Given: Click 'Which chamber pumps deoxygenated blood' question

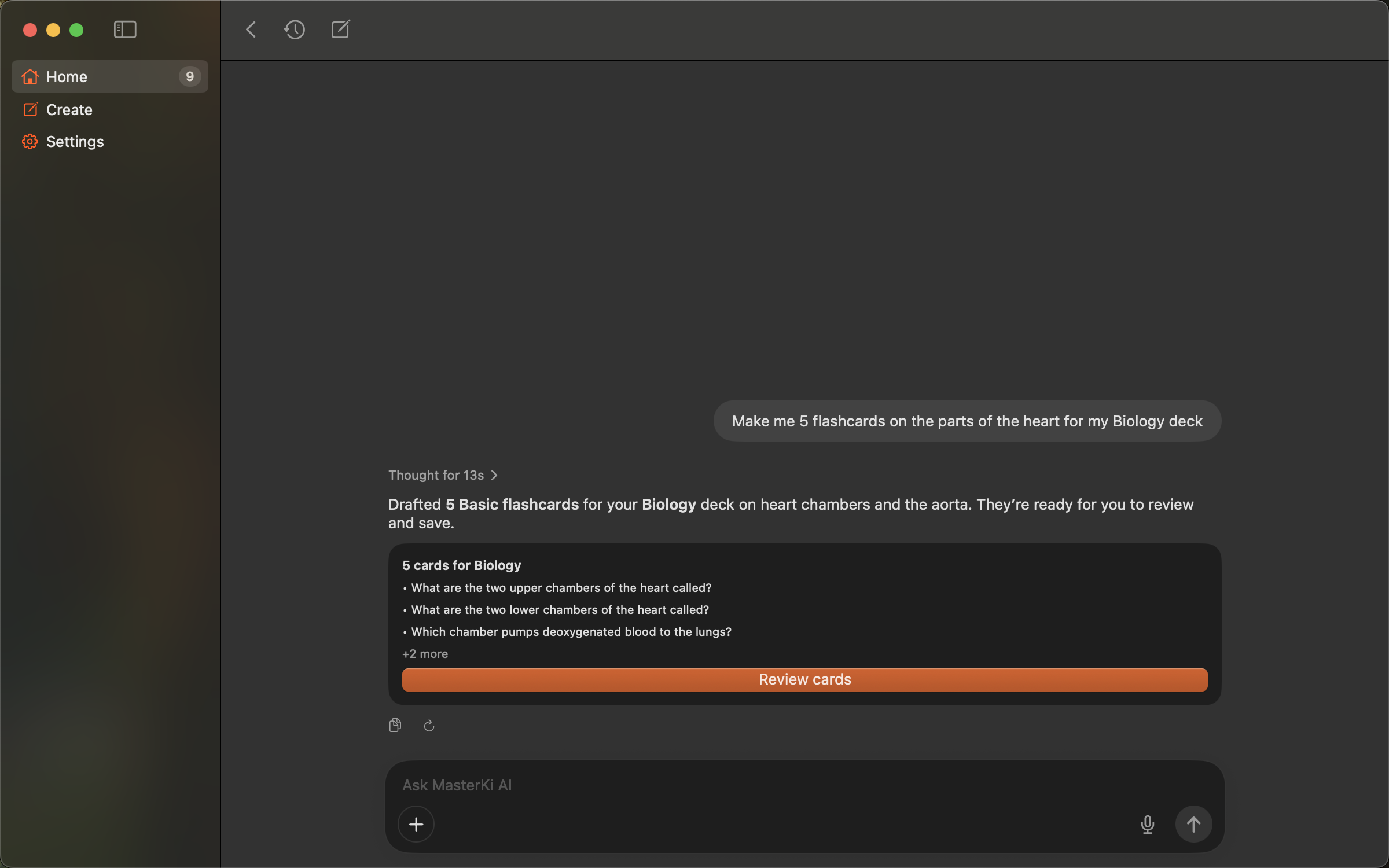Looking at the screenshot, I should point(571,632).
